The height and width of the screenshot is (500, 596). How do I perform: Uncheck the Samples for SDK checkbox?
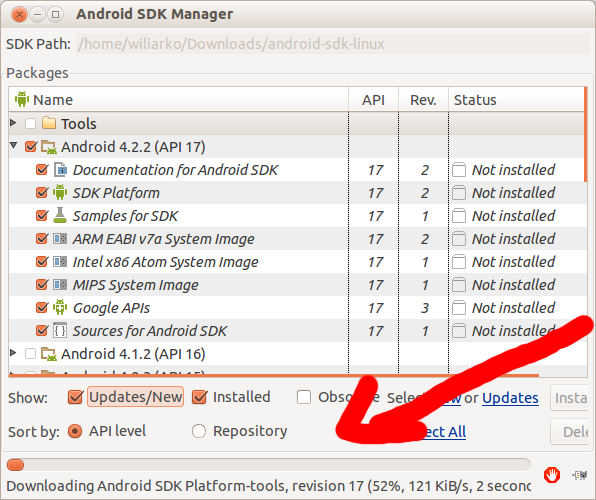42,216
